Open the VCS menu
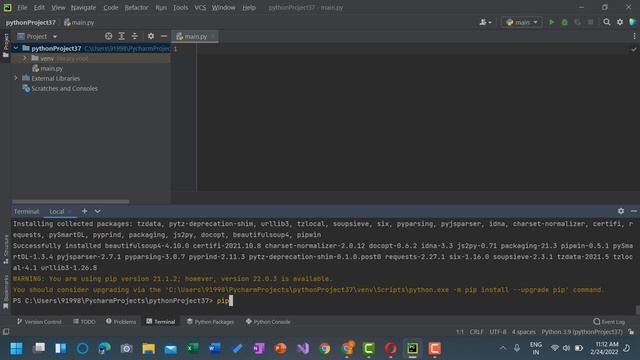This screenshot has height=360, width=640. point(200,7)
